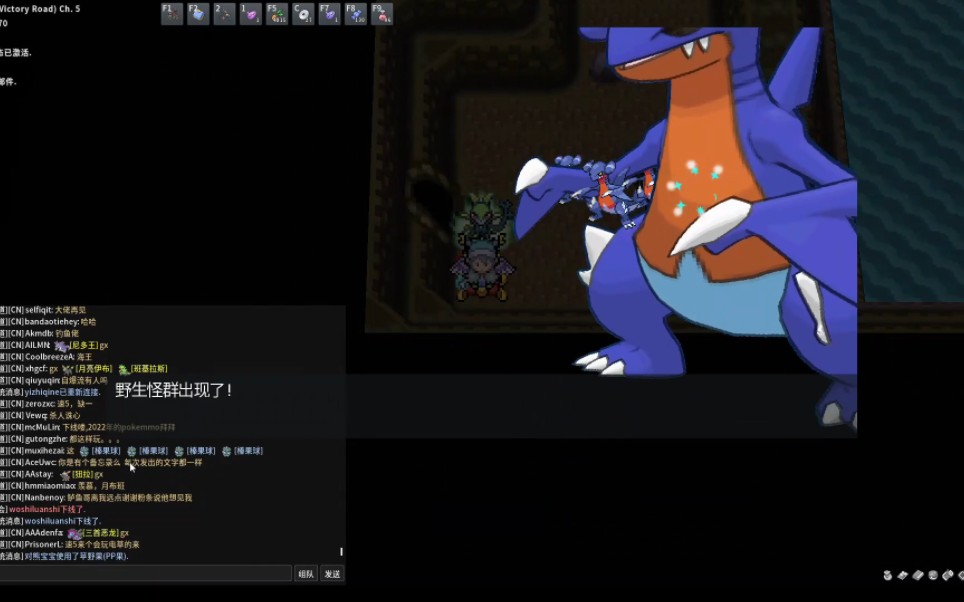Click player name bandaotiehey in chat
The height and width of the screenshot is (602, 964).
tap(51, 322)
